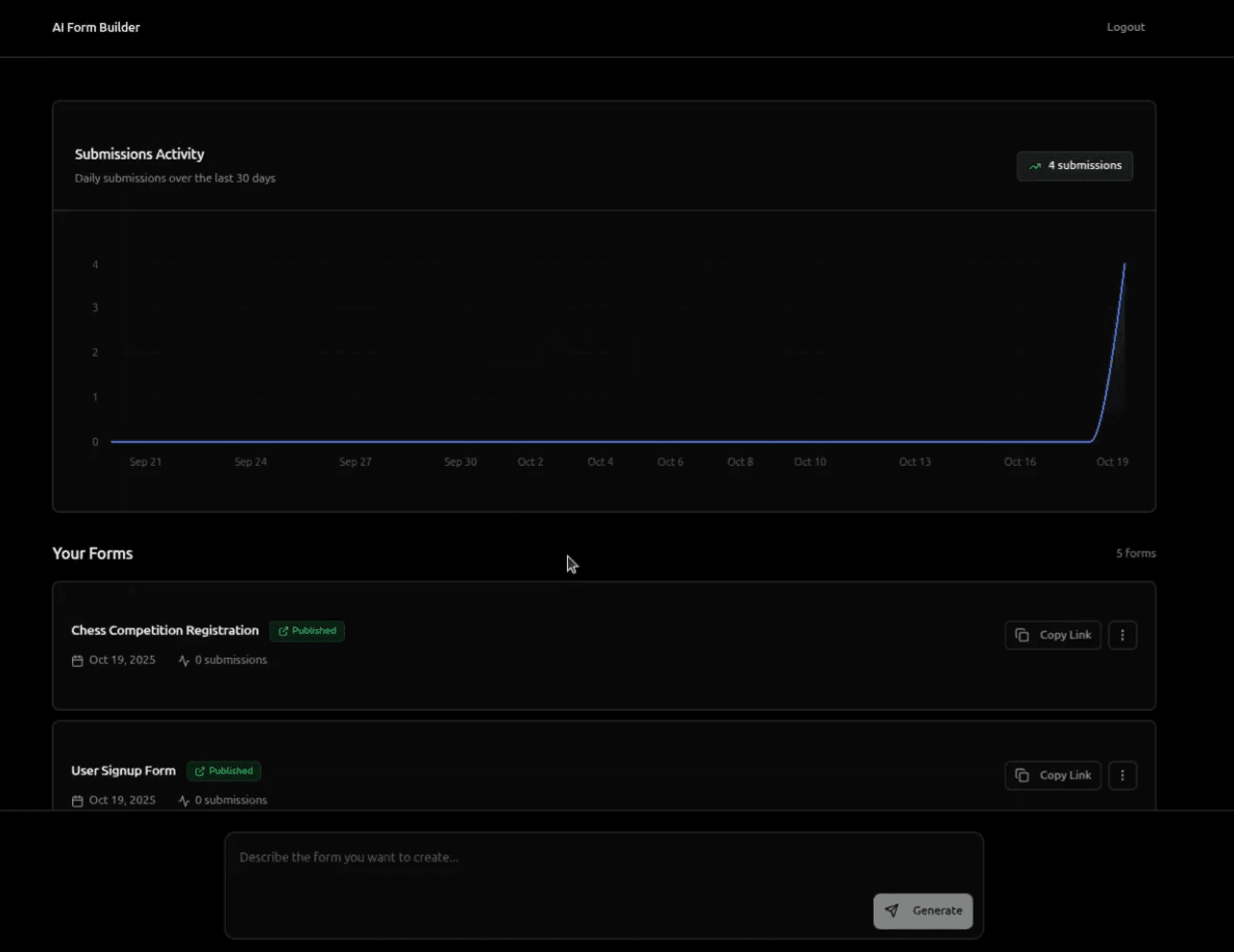Click the external-link icon on User Signup's Published badge
The height and width of the screenshot is (952, 1234).
coord(198,770)
